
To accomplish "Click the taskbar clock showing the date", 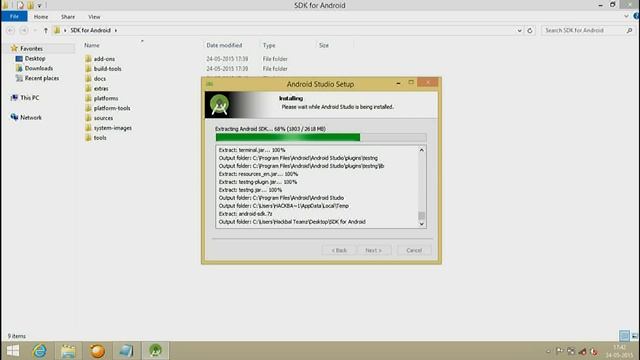I will point(619,351).
